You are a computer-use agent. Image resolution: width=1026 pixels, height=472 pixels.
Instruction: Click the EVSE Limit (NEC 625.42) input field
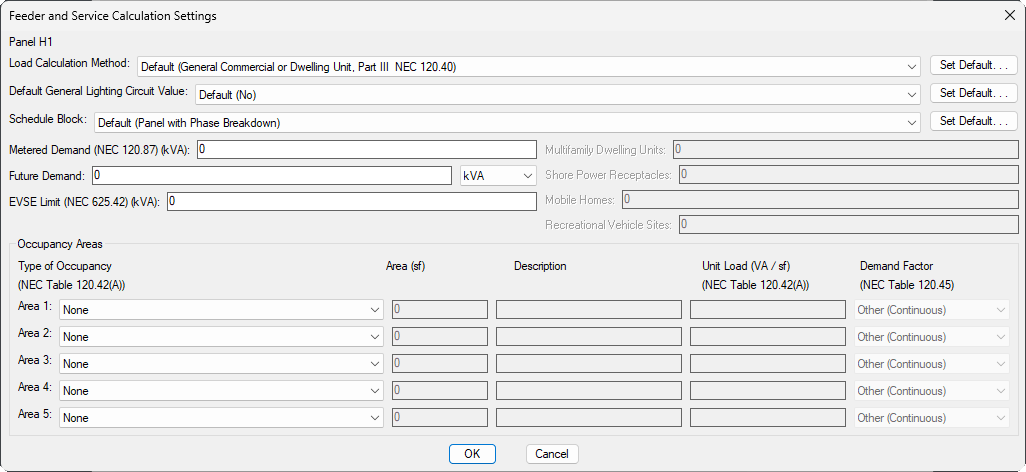352,202
